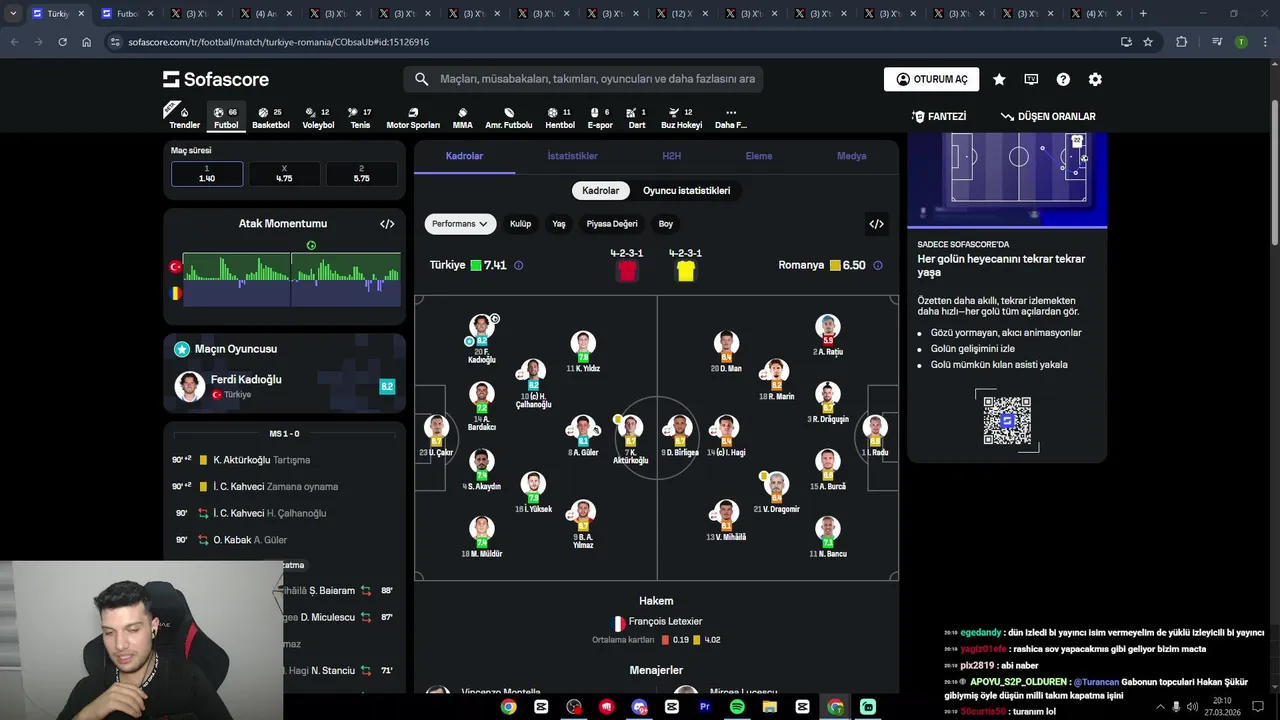The height and width of the screenshot is (720, 1280).
Task: Click the OTURUM AÇ button
Action: coord(931,79)
